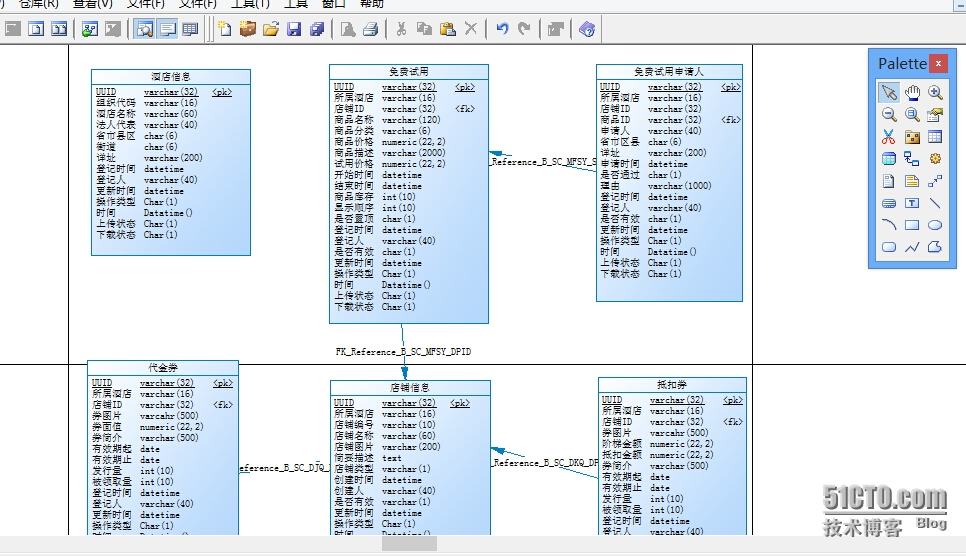The height and width of the screenshot is (556, 966).
Task: Click the Print toolbar icon
Action: 370,29
